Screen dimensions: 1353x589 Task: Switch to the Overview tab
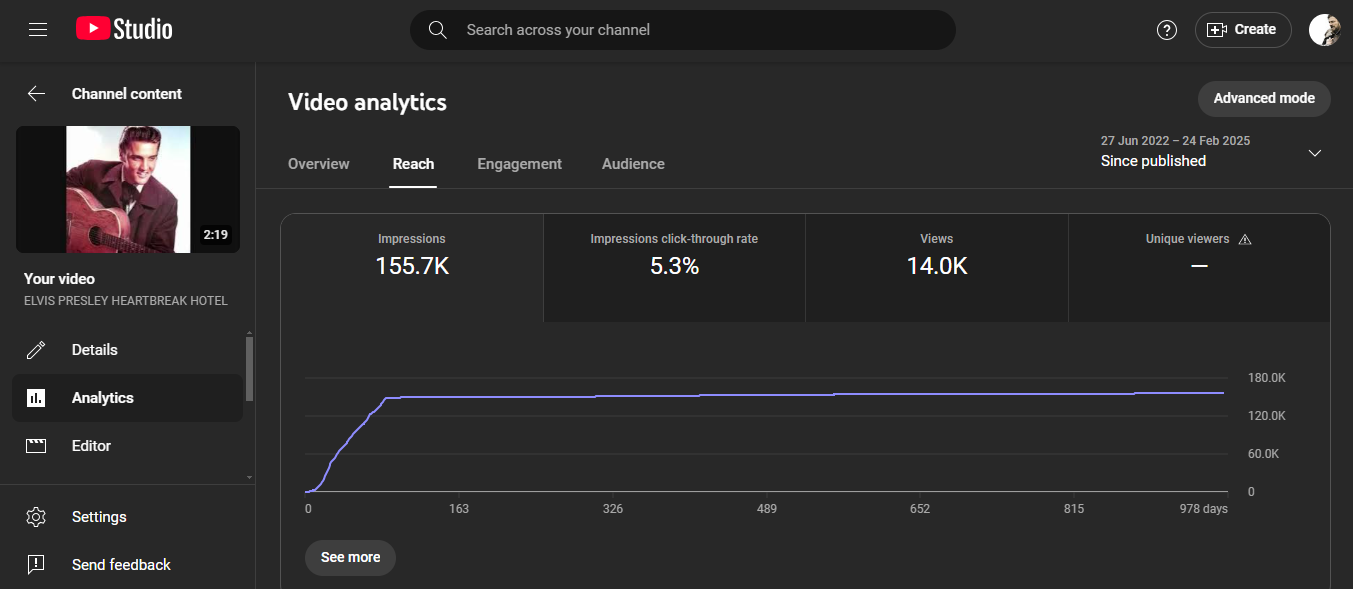pyautogui.click(x=319, y=164)
